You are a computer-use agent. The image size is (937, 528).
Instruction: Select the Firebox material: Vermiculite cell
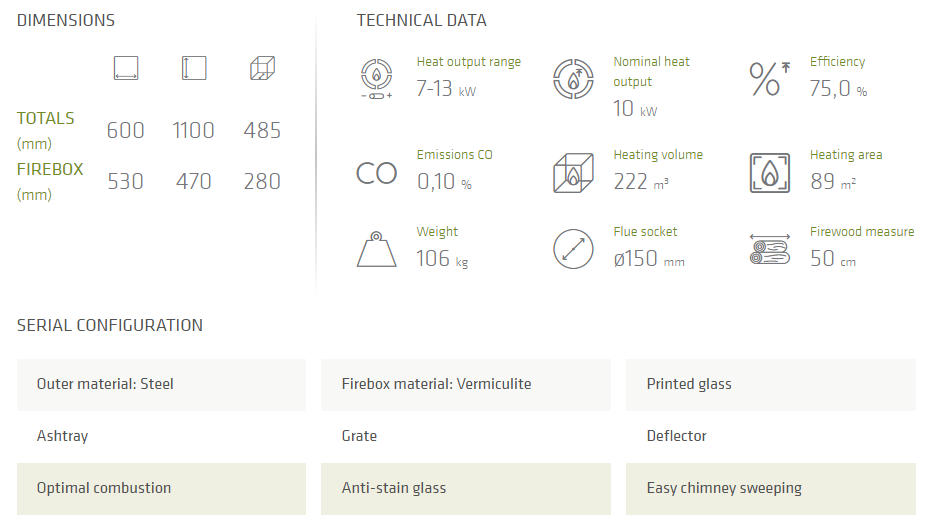point(465,384)
